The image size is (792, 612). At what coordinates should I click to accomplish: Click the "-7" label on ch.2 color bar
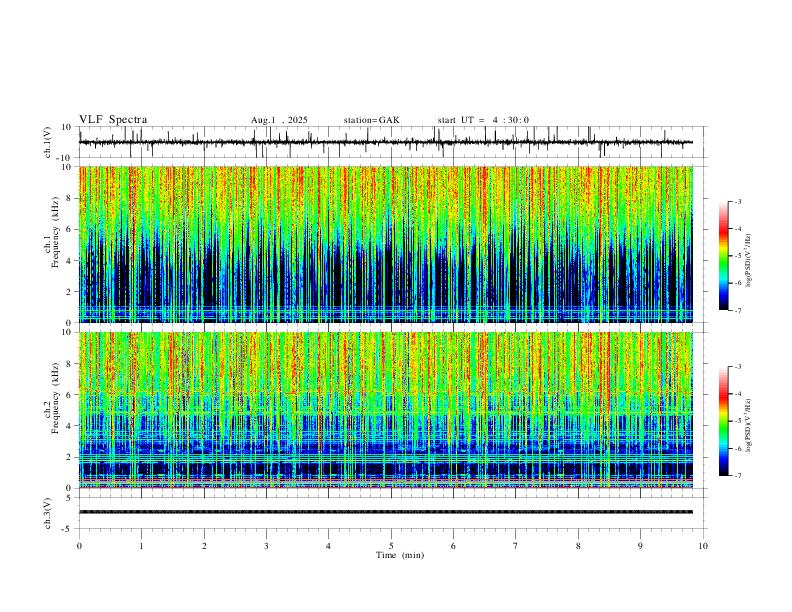tap(737, 476)
